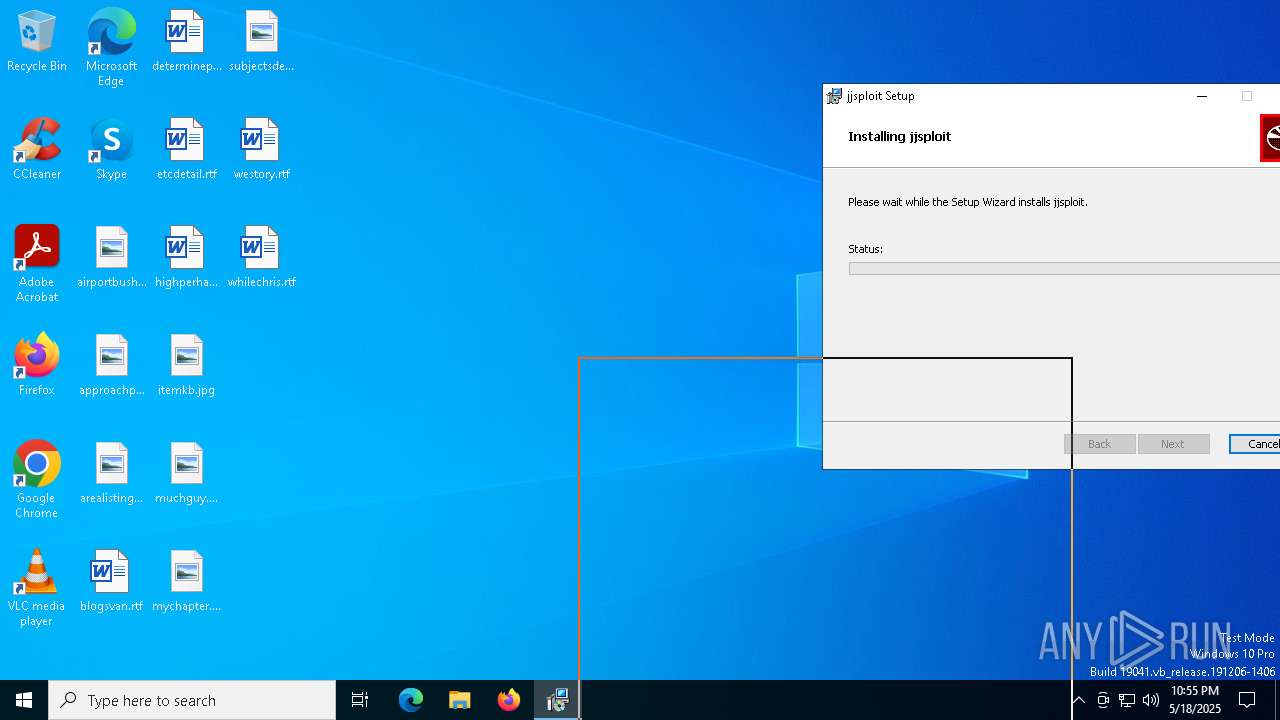This screenshot has width=1280, height=720.
Task: Open Adobe Acrobat desktop shortcut
Action: click(37, 264)
